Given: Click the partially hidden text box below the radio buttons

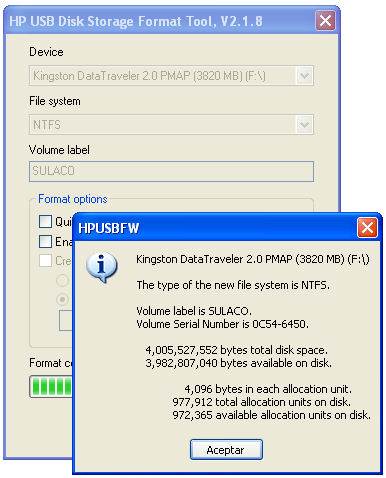Looking at the screenshot, I should point(66,321).
